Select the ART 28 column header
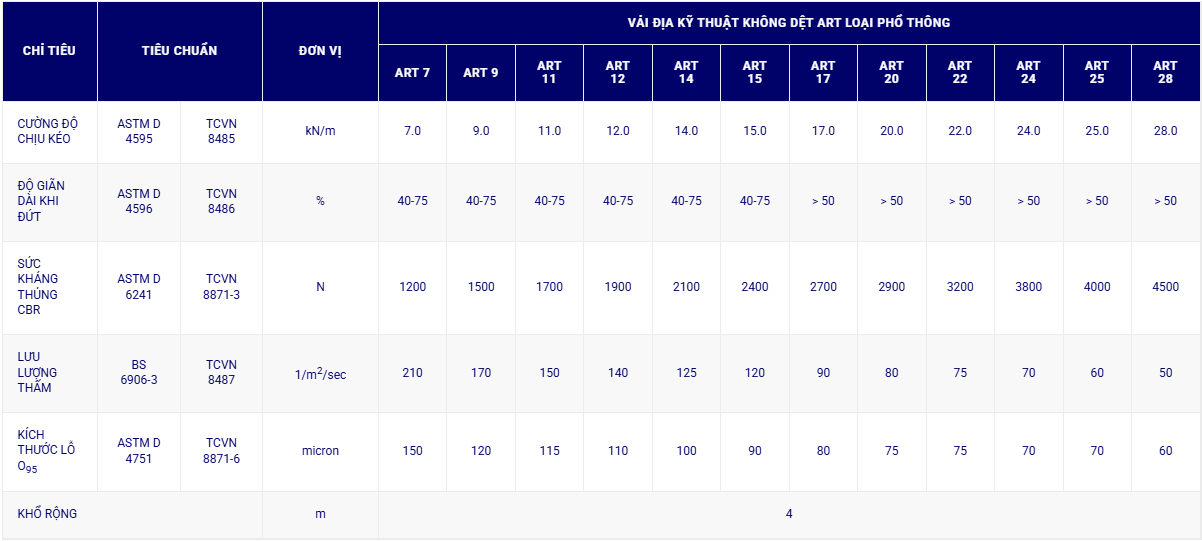This screenshot has height=541, width=1202. tap(1165, 72)
